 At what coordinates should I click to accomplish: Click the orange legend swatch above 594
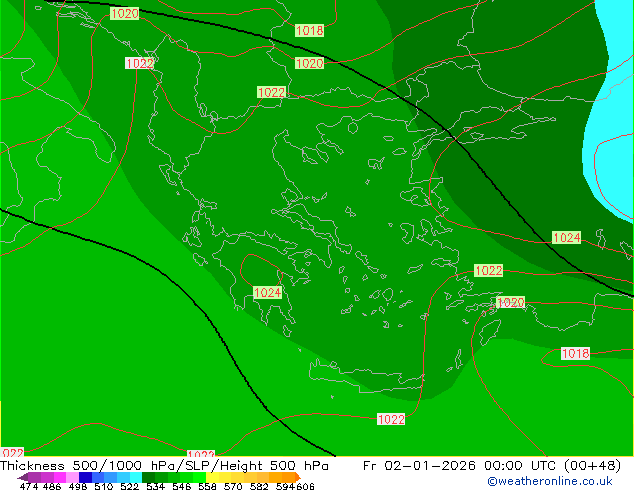[288, 477]
